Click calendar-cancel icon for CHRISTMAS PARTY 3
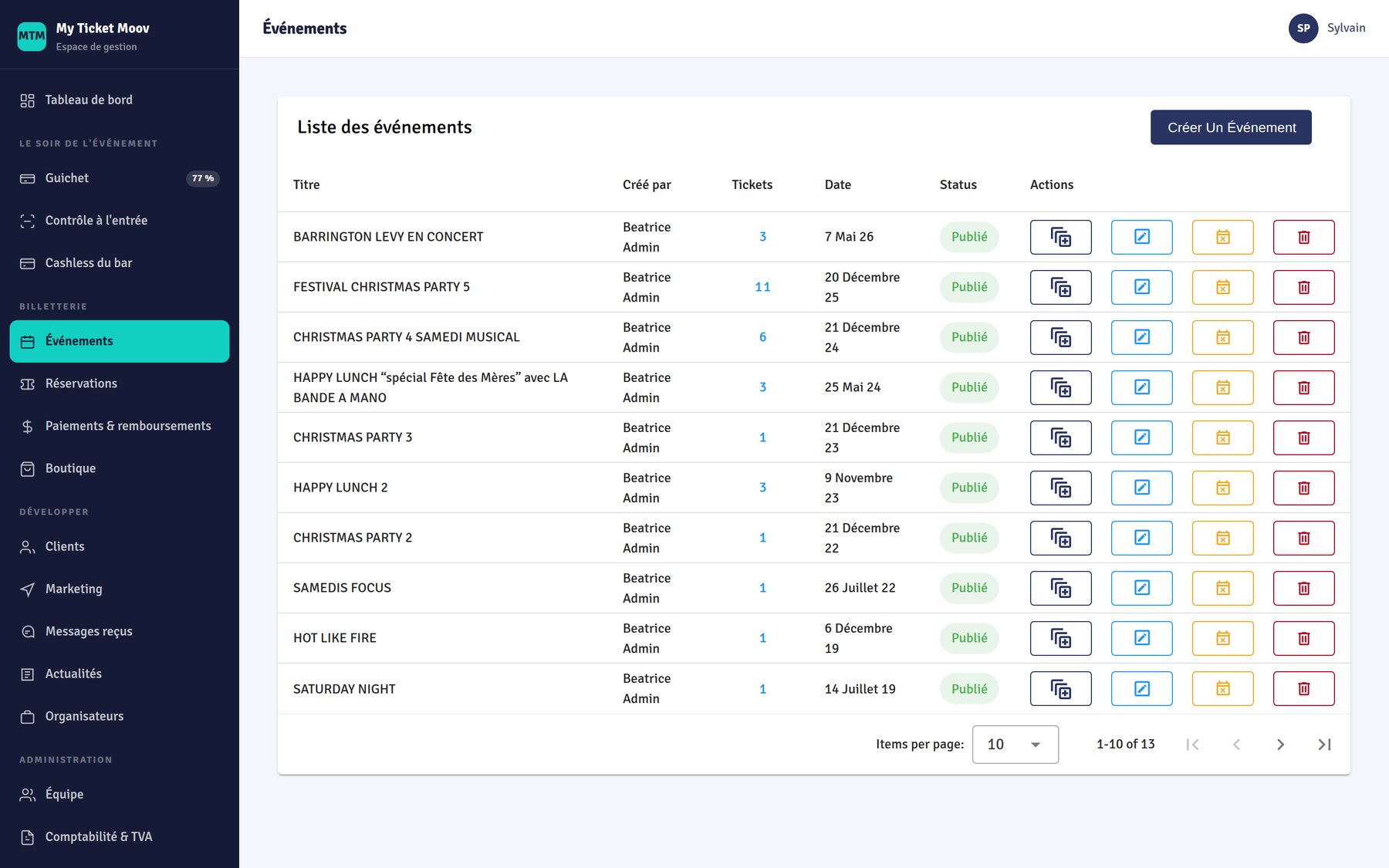Viewport: 1389px width, 868px height. (x=1222, y=437)
